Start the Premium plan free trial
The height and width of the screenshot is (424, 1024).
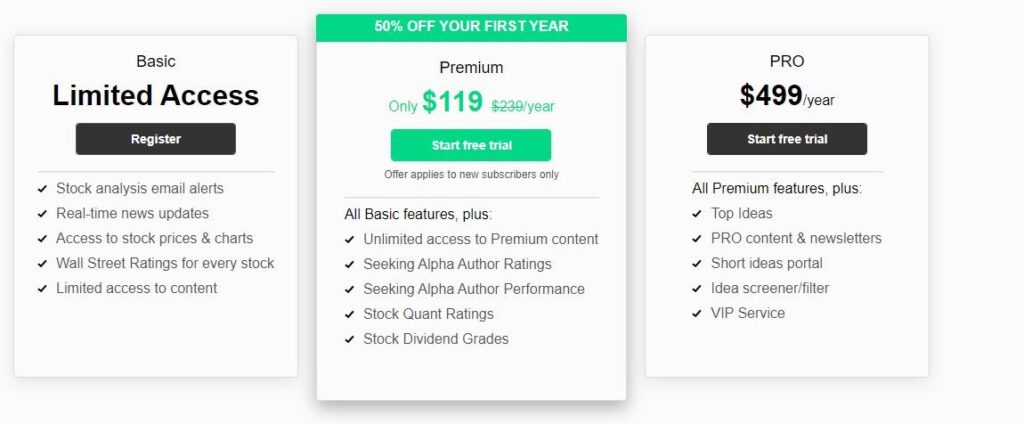(x=471, y=145)
